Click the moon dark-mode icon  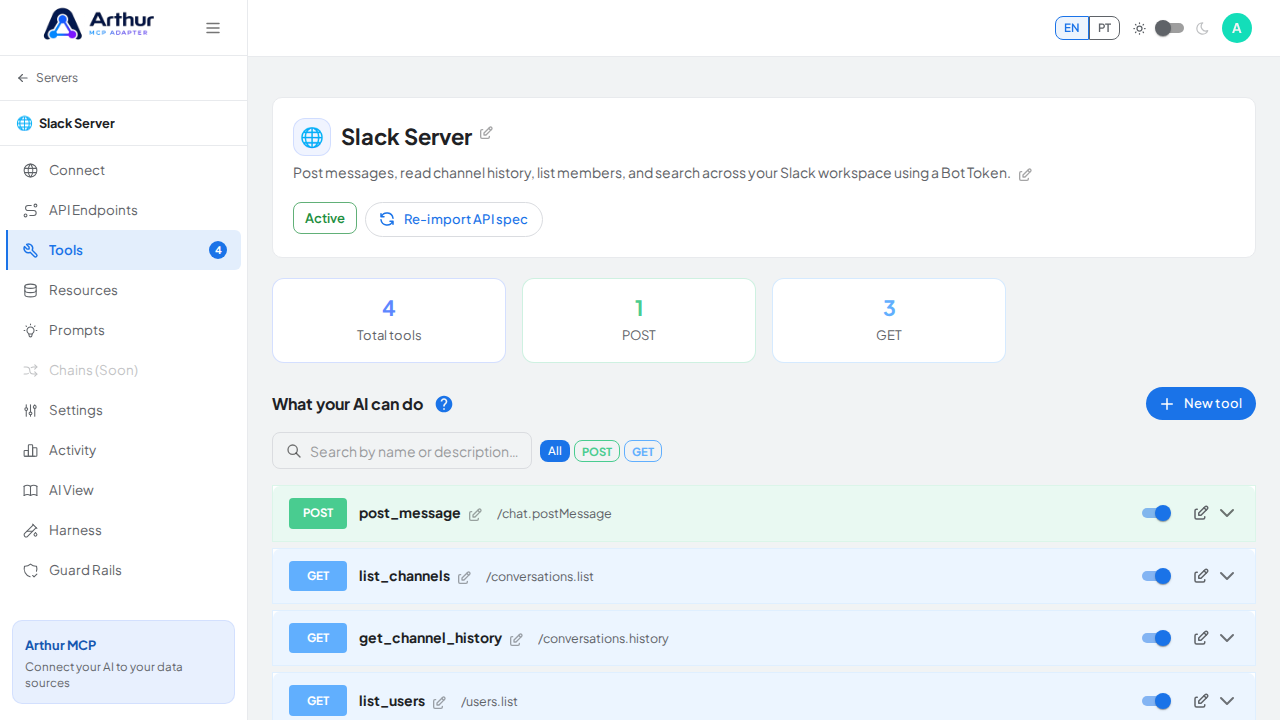pyautogui.click(x=1202, y=28)
